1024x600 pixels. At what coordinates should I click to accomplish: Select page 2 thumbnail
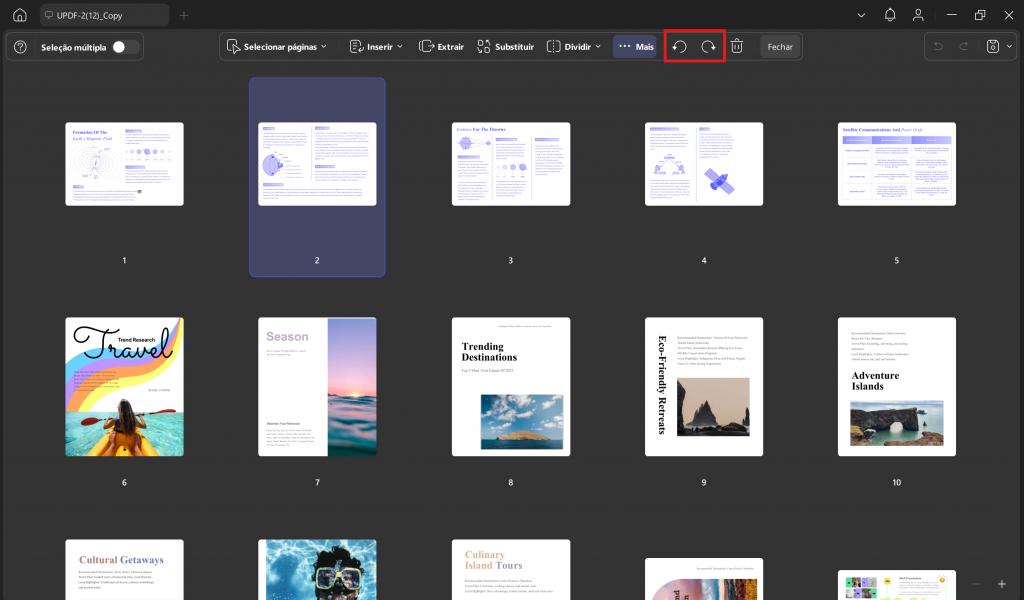[x=317, y=164]
